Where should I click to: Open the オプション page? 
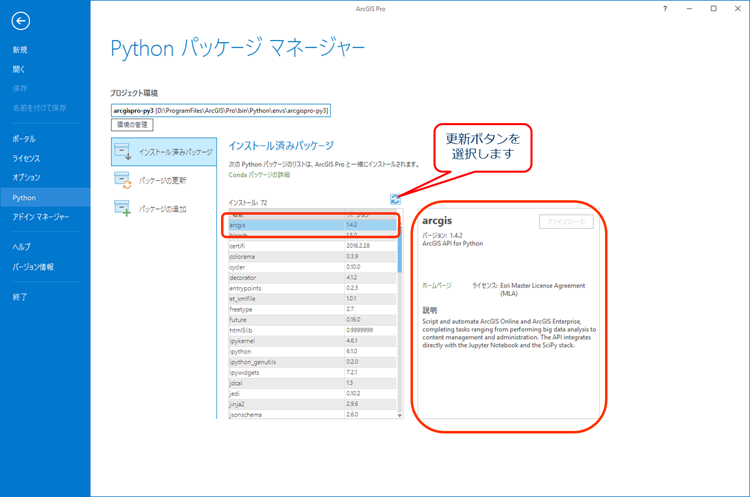pos(26,177)
